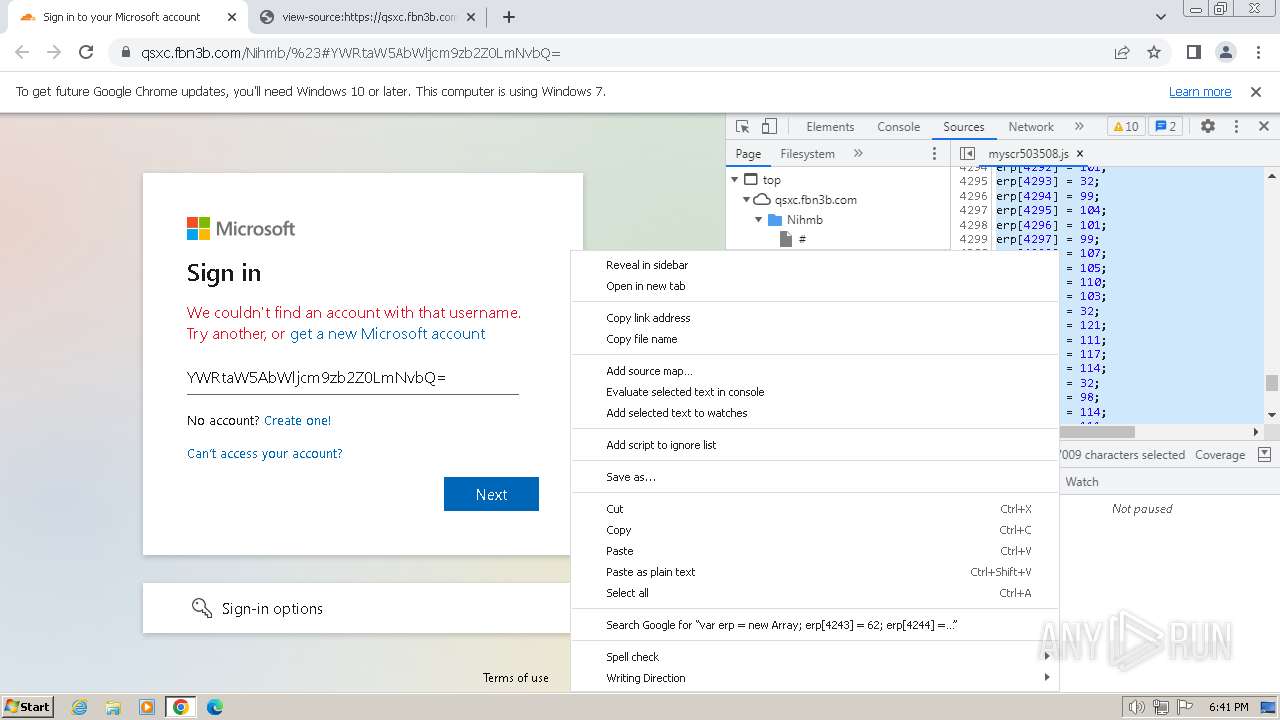Click the Create one! link
The image size is (1280, 720).
297,421
